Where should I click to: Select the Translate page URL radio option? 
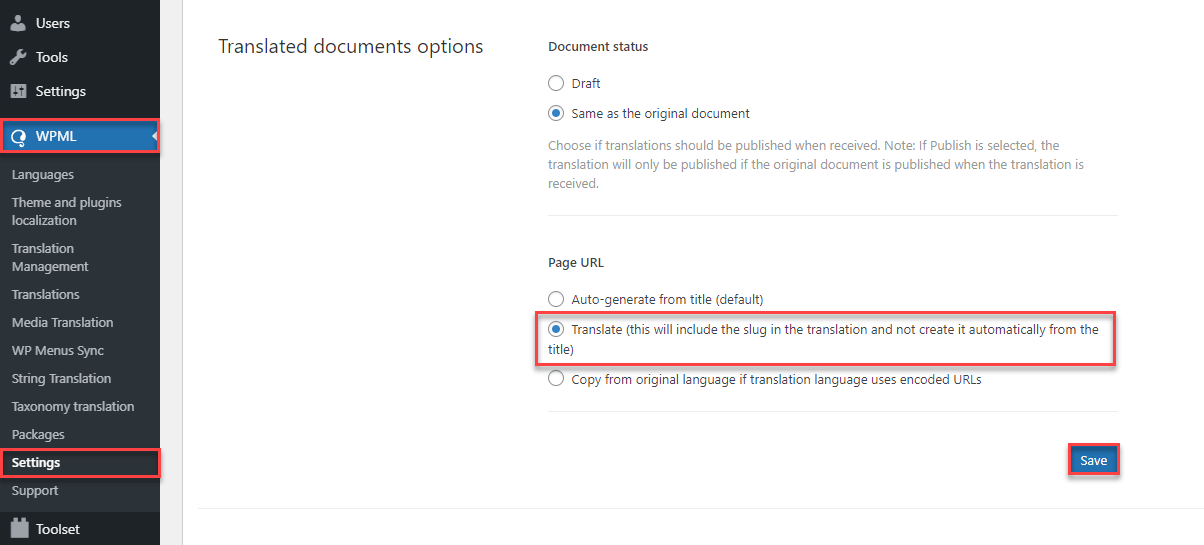[556, 330]
